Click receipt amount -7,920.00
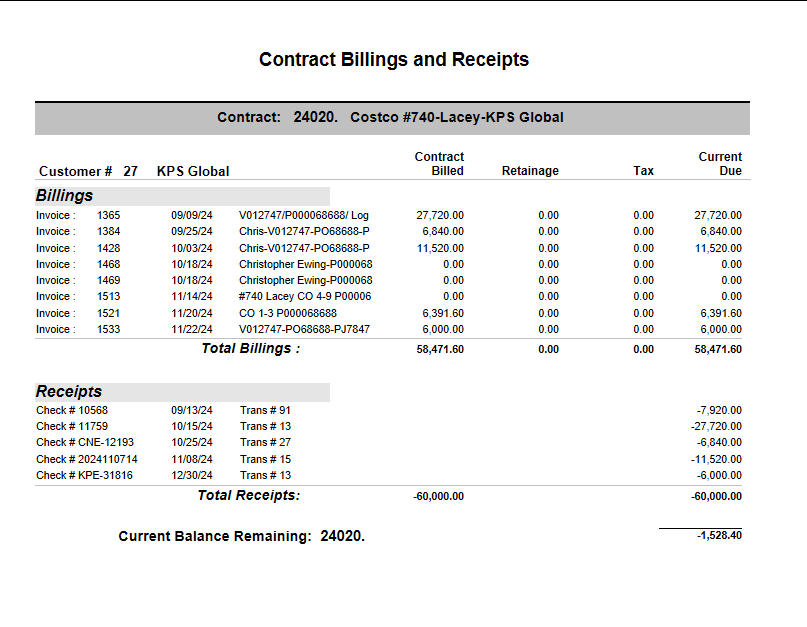The height and width of the screenshot is (627, 807). tap(720, 410)
